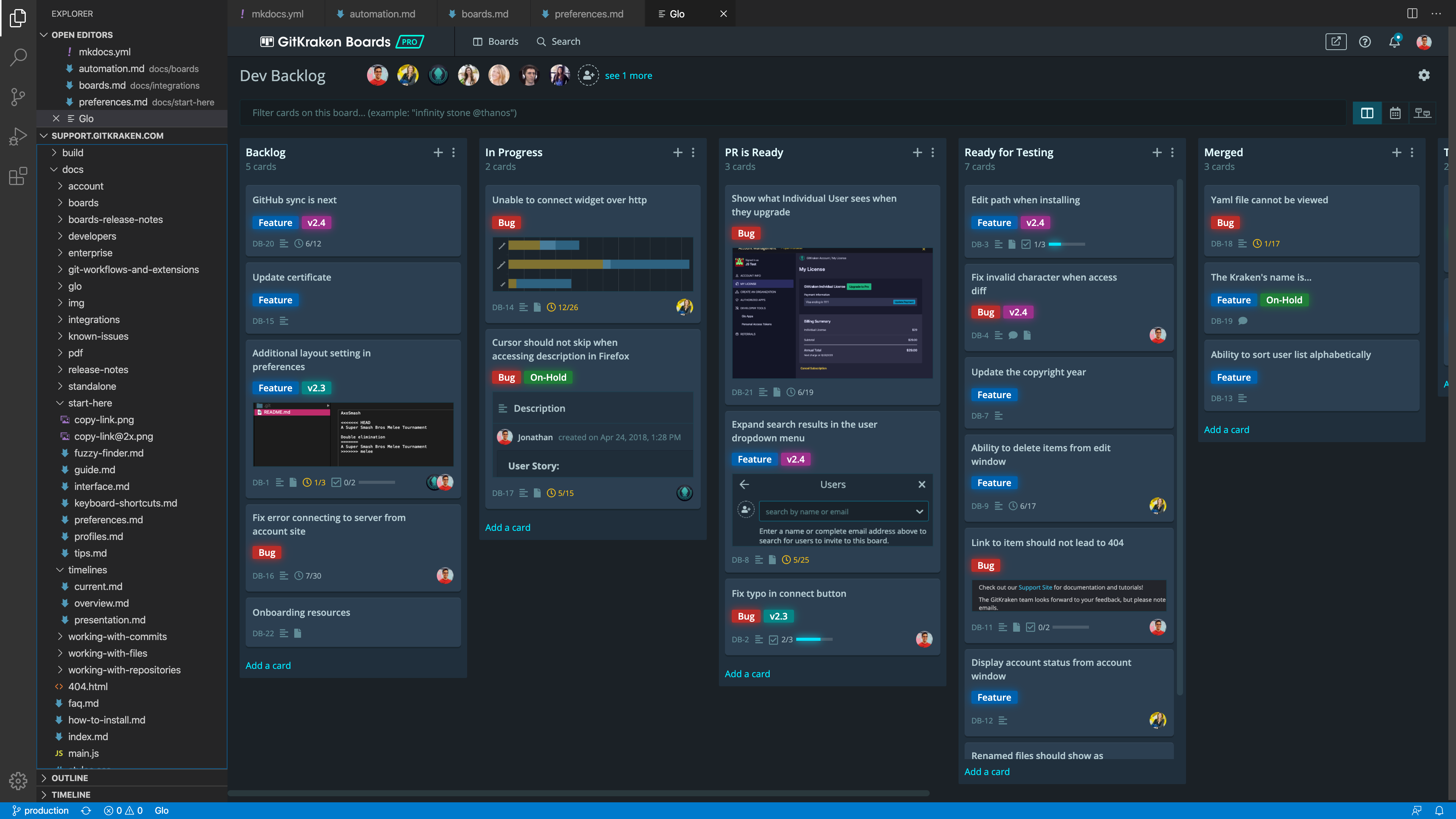1456x819 pixels.
Task: Open Dev Backlog board settings gear
Action: [x=1424, y=75]
